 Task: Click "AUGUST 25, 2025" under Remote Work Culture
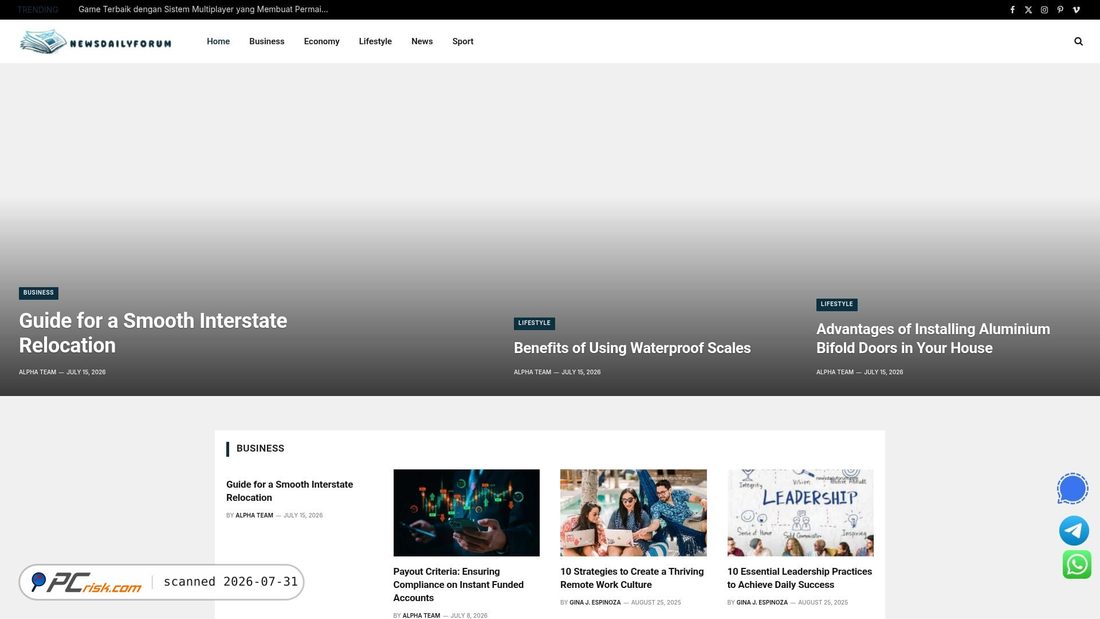coord(656,602)
